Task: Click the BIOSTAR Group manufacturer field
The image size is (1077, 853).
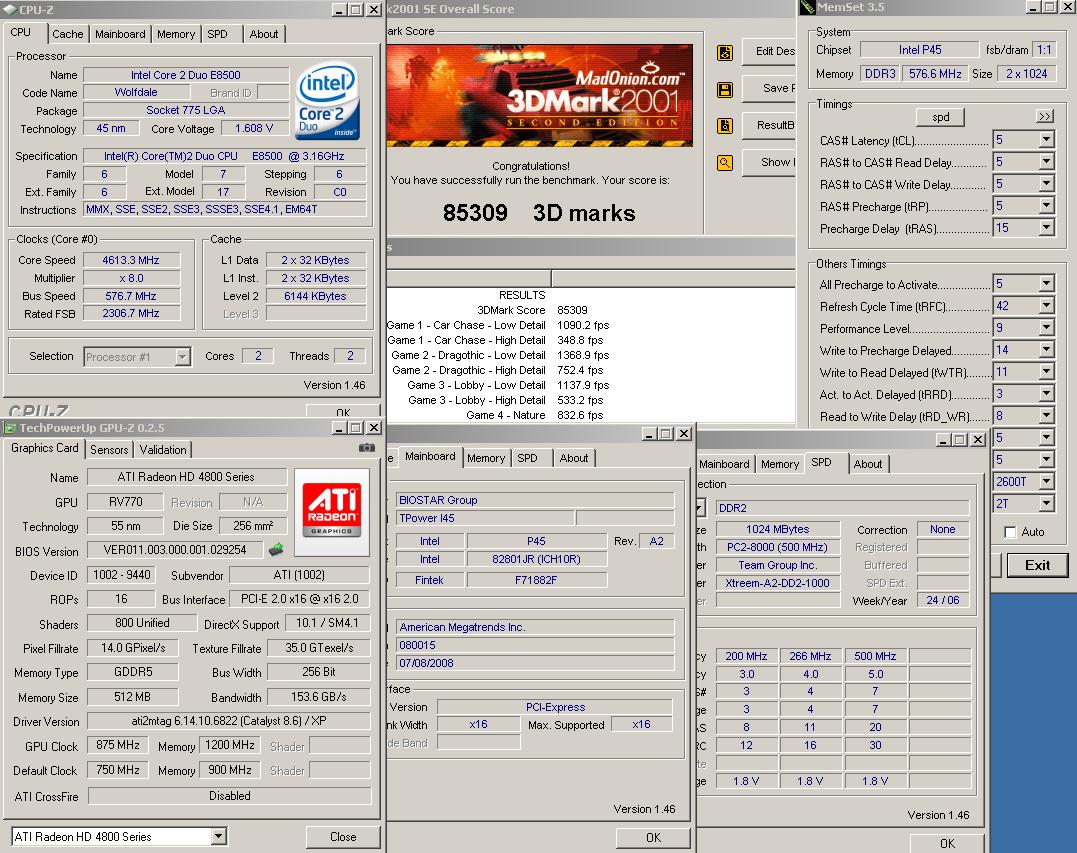Action: pyautogui.click(x=534, y=500)
